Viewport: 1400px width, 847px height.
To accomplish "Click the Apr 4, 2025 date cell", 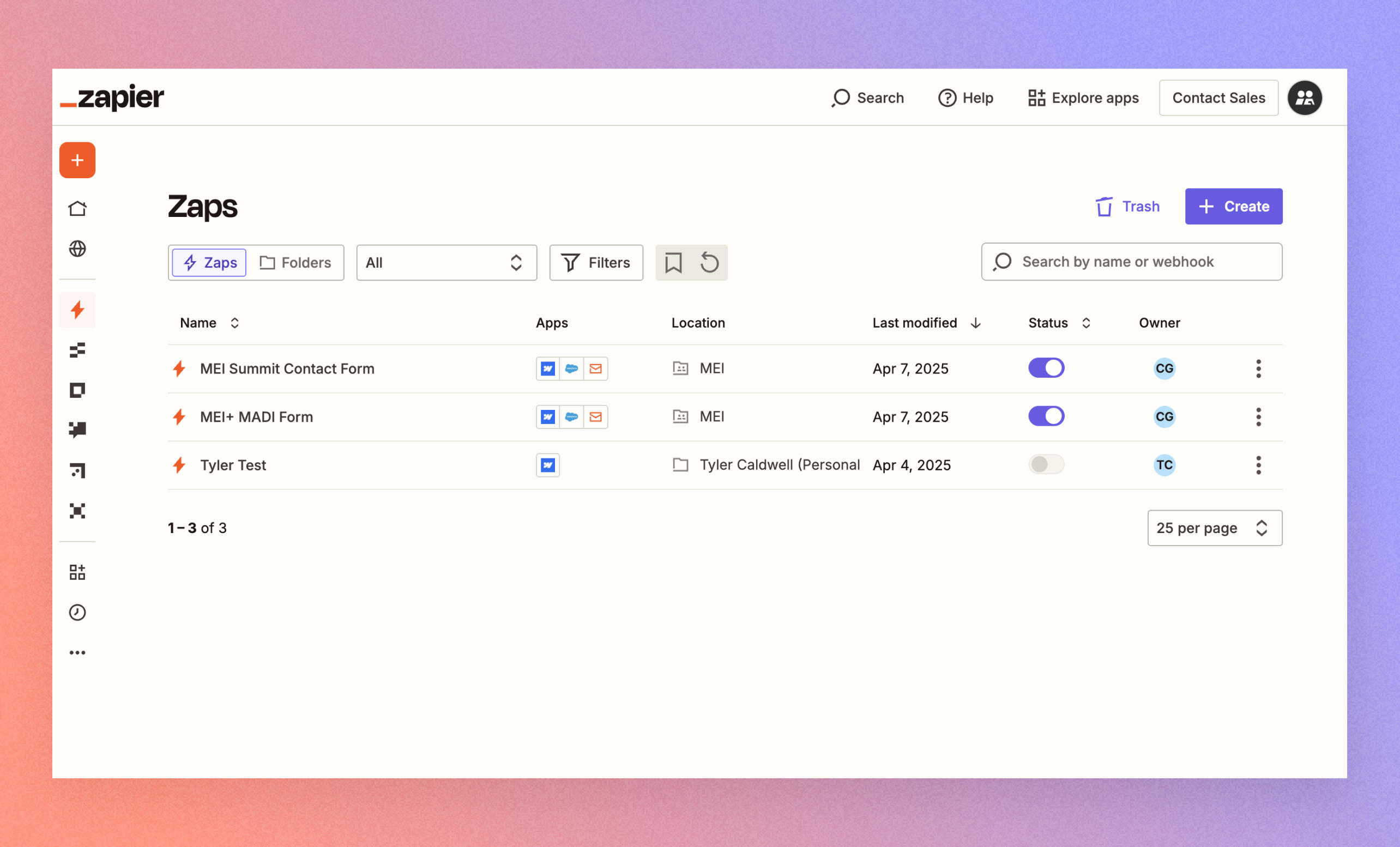I will 912,465.
